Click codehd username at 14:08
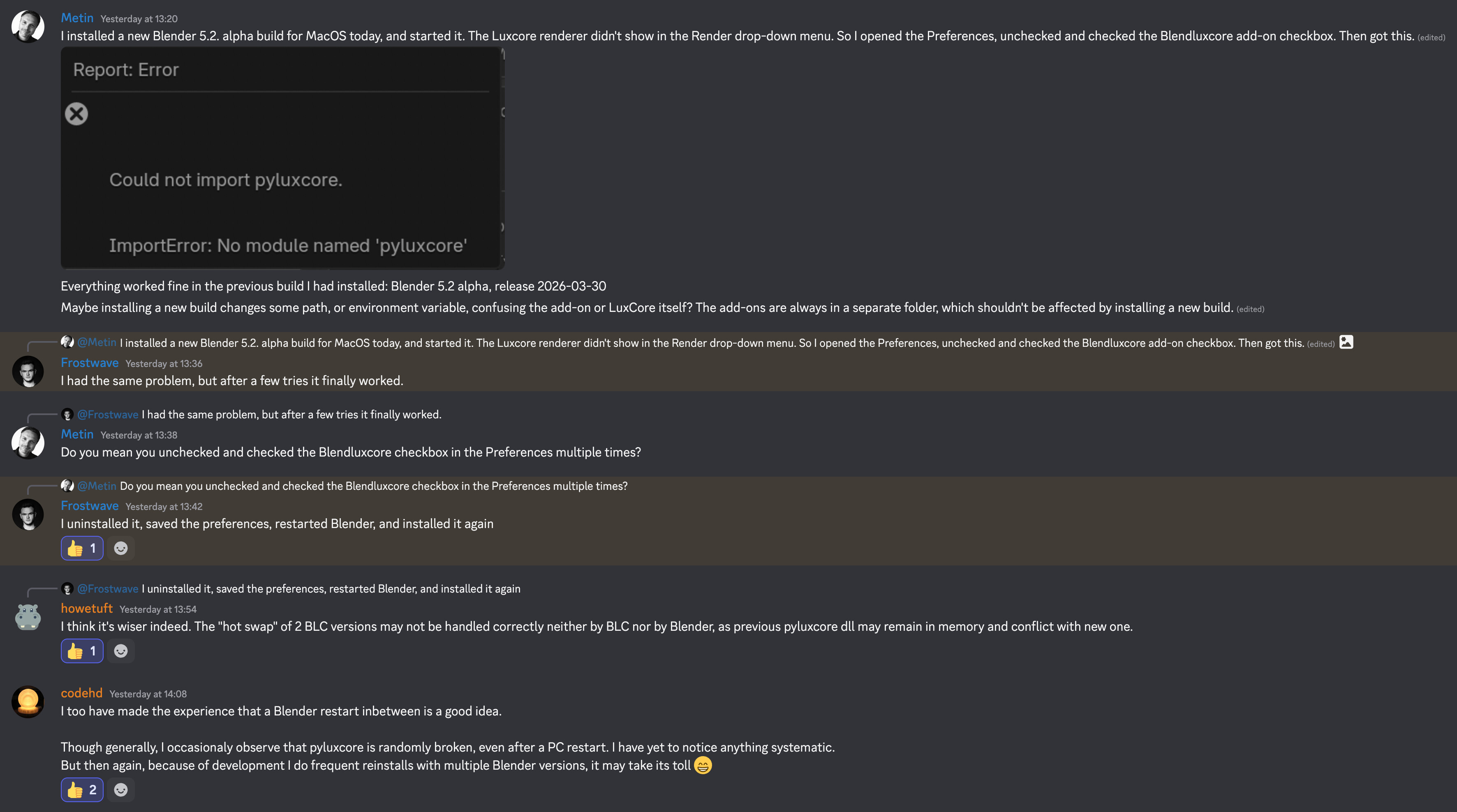The height and width of the screenshot is (812, 1457). click(81, 693)
